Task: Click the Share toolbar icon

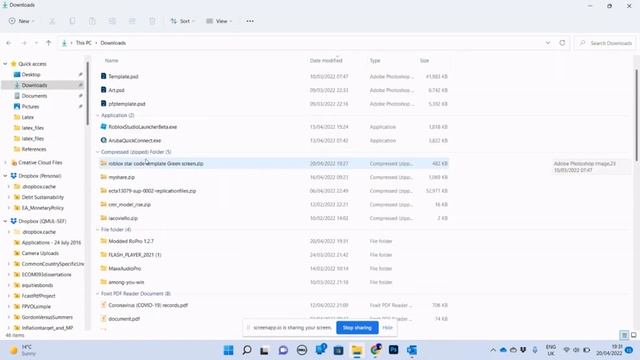Action: pos(132,21)
